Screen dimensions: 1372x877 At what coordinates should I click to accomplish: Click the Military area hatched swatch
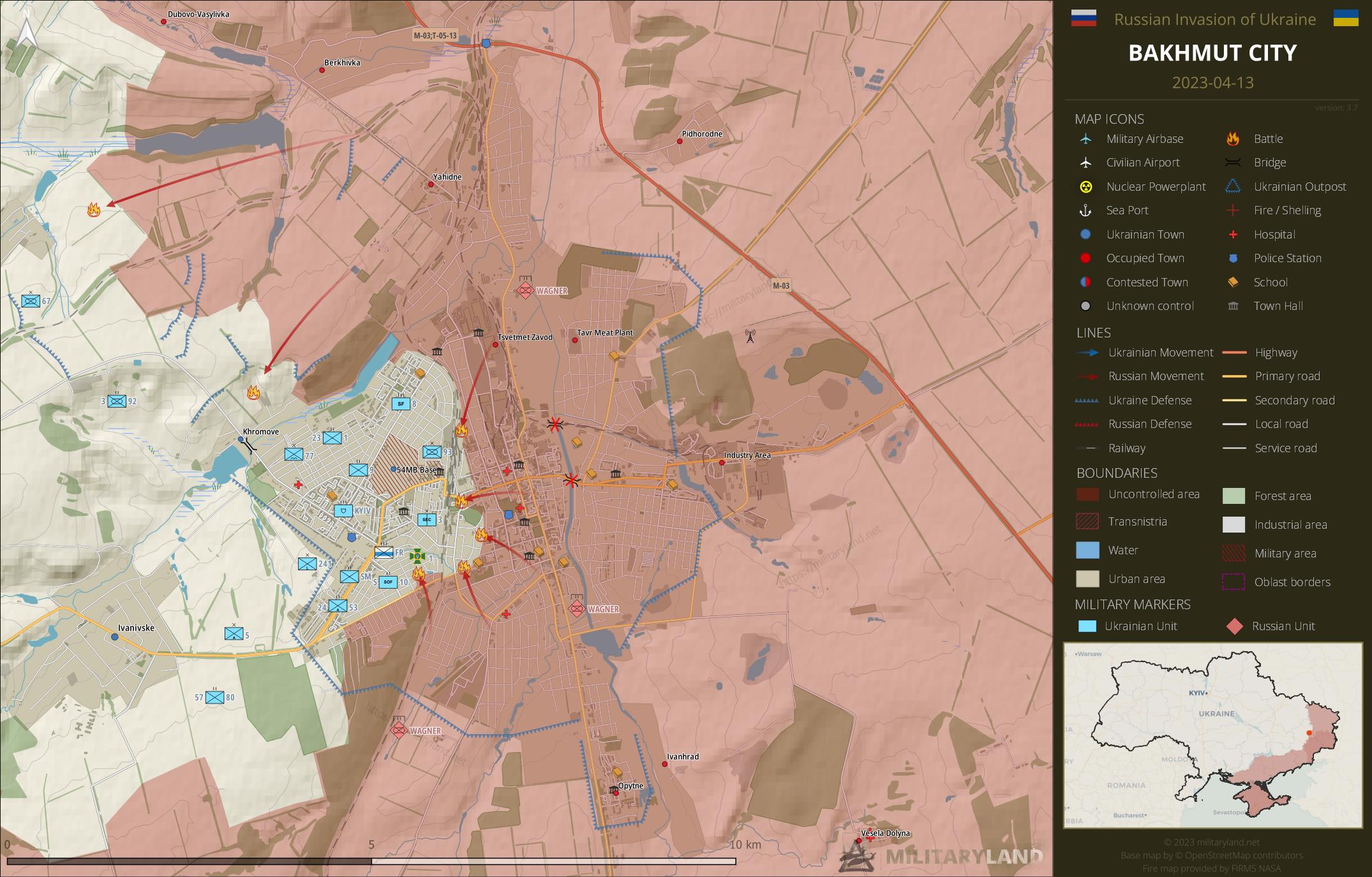point(1233,553)
